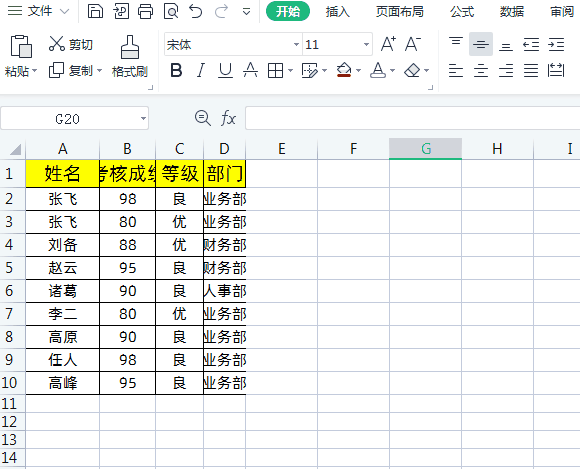Image resolution: width=580 pixels, height=469 pixels.
Task: Expand the eraser clear dropdown arrow
Action: point(426,70)
